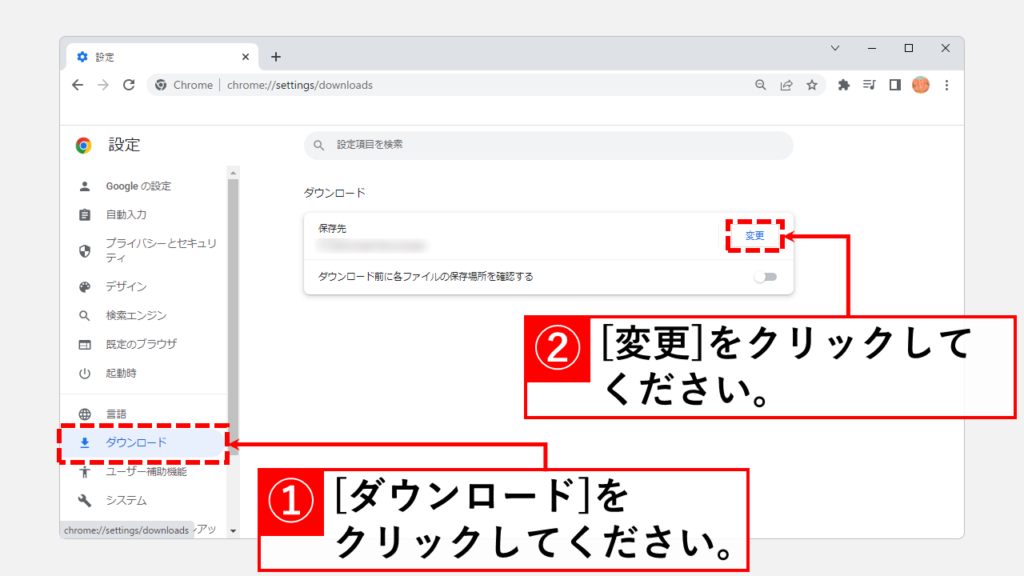Open the zoom magnifier icon in address bar
1024x576 pixels.
(760, 85)
